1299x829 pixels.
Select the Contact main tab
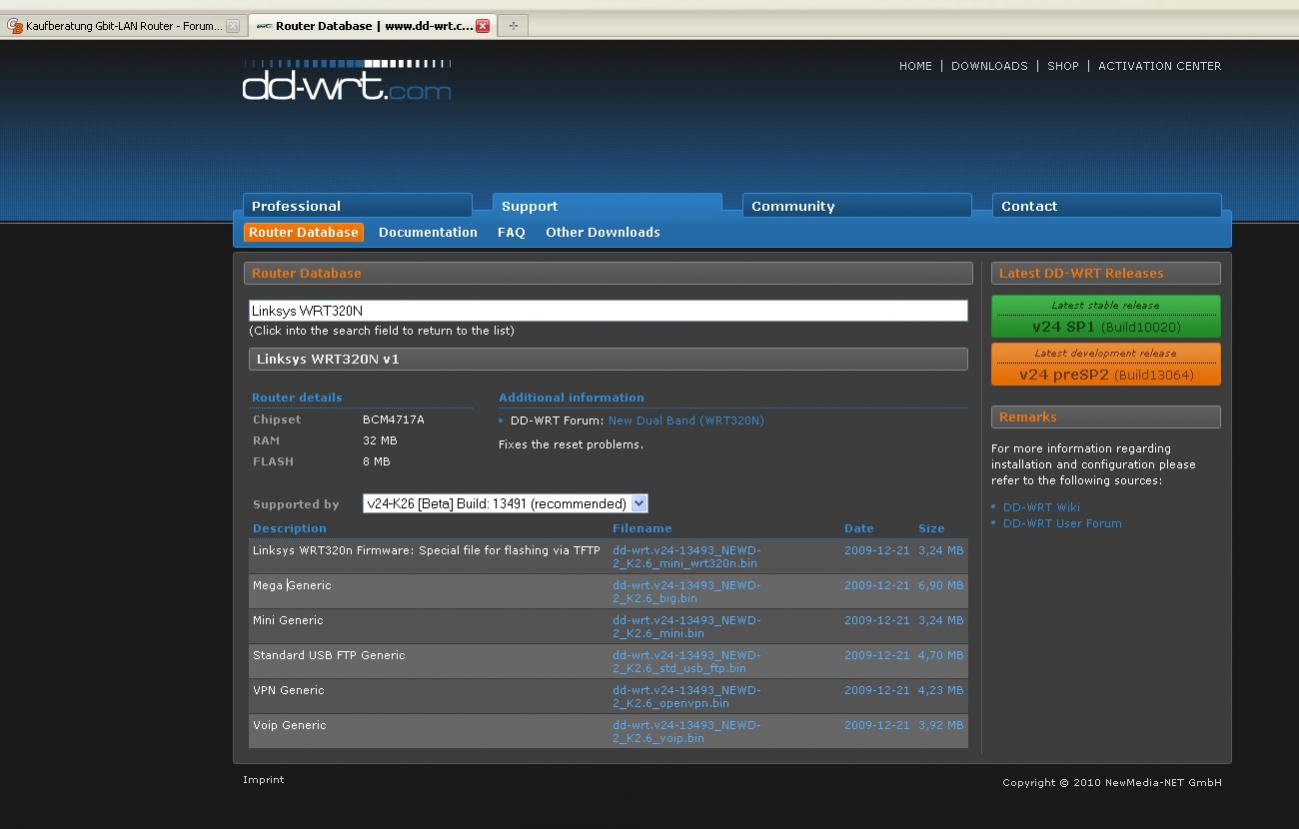pos(1107,206)
